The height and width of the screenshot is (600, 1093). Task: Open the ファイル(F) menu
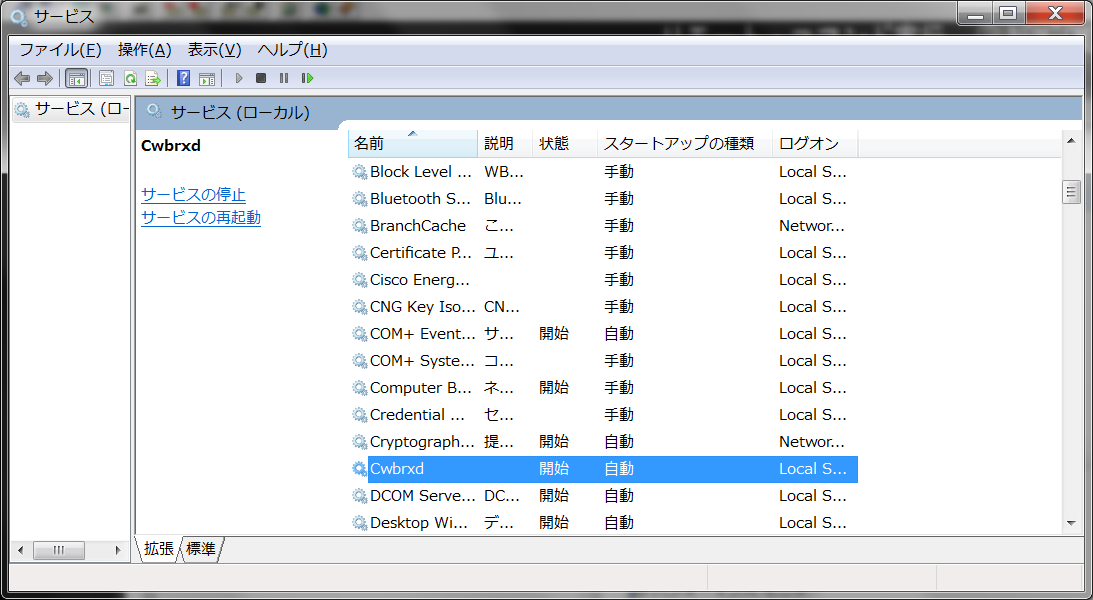tap(60, 50)
